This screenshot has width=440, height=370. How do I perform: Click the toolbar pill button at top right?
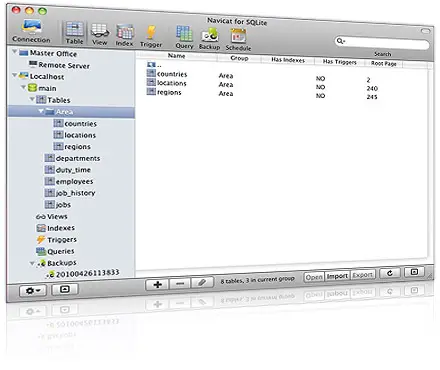pos(425,31)
